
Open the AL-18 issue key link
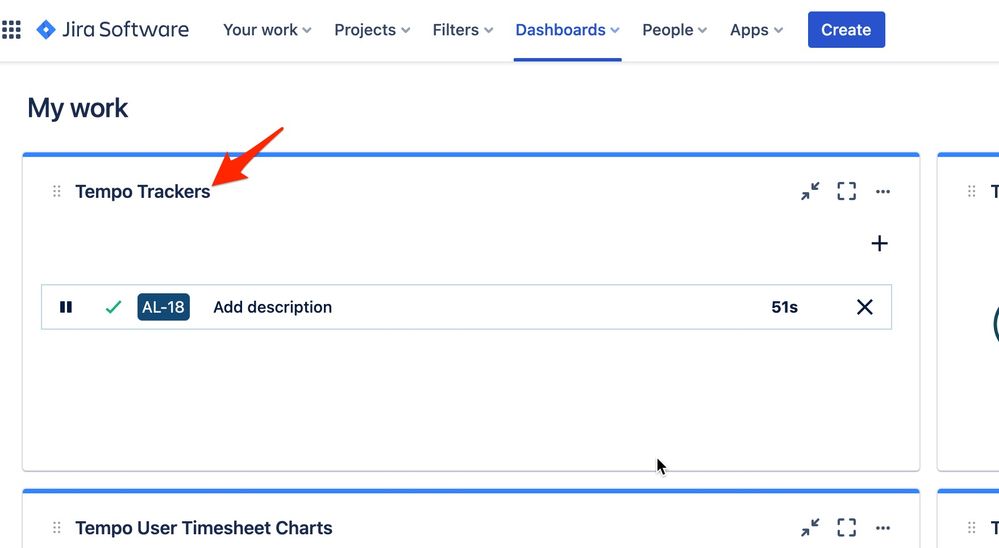tap(163, 307)
